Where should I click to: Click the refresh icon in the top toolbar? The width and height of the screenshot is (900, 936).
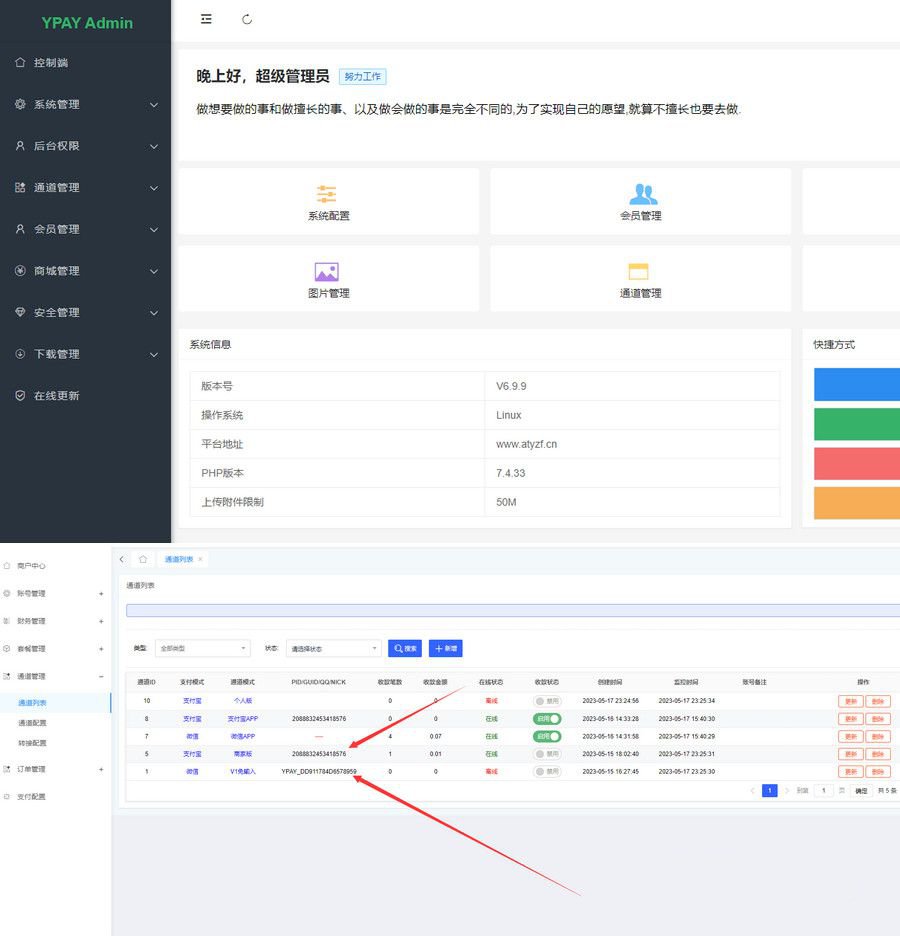(246, 18)
